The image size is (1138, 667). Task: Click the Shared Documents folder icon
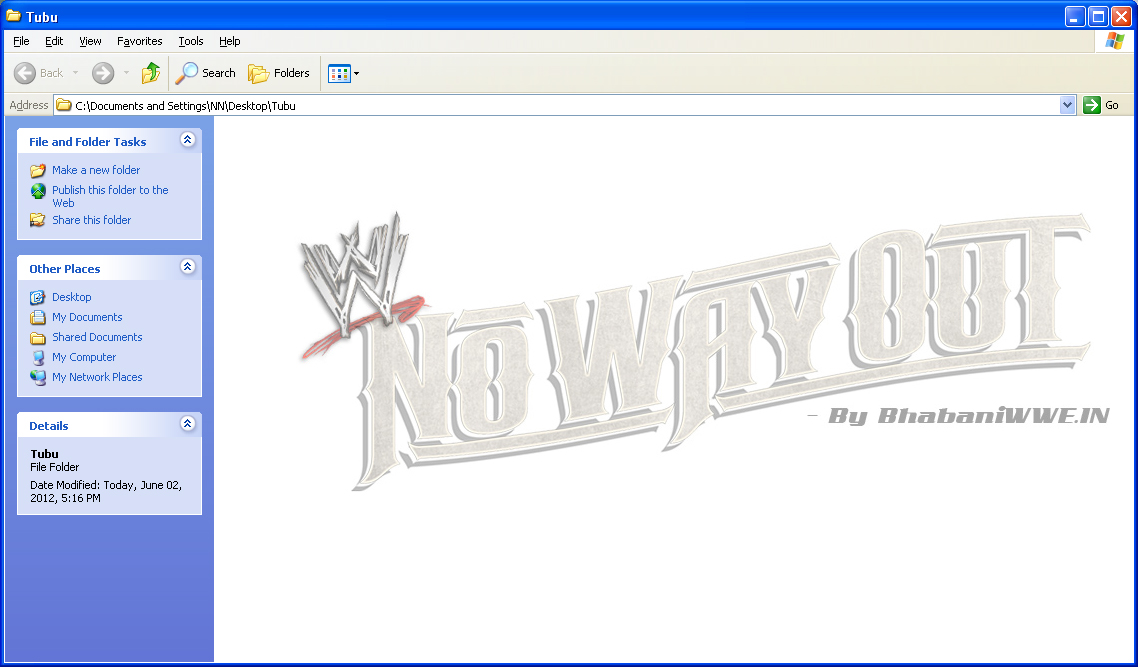pyautogui.click(x=38, y=337)
